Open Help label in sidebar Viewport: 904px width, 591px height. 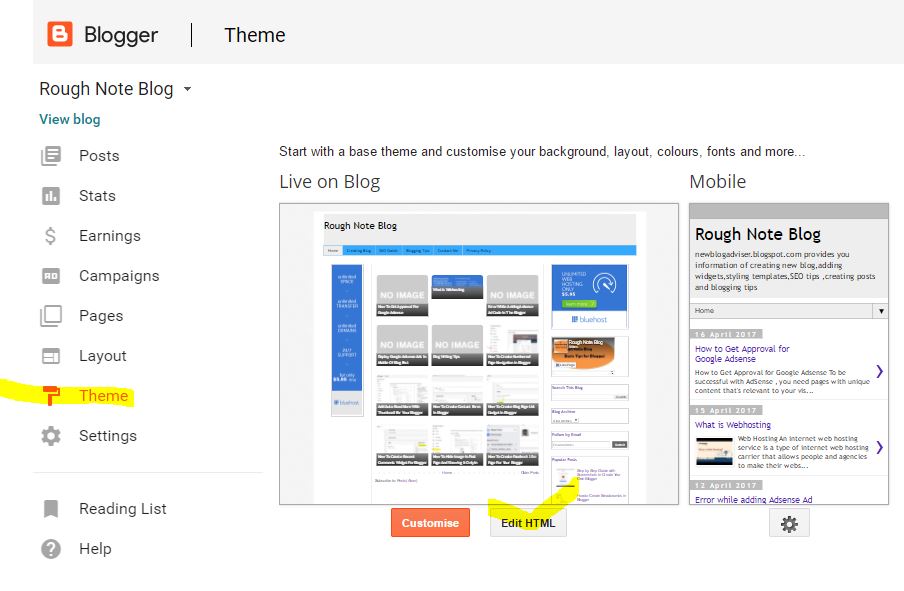pyautogui.click(x=95, y=548)
